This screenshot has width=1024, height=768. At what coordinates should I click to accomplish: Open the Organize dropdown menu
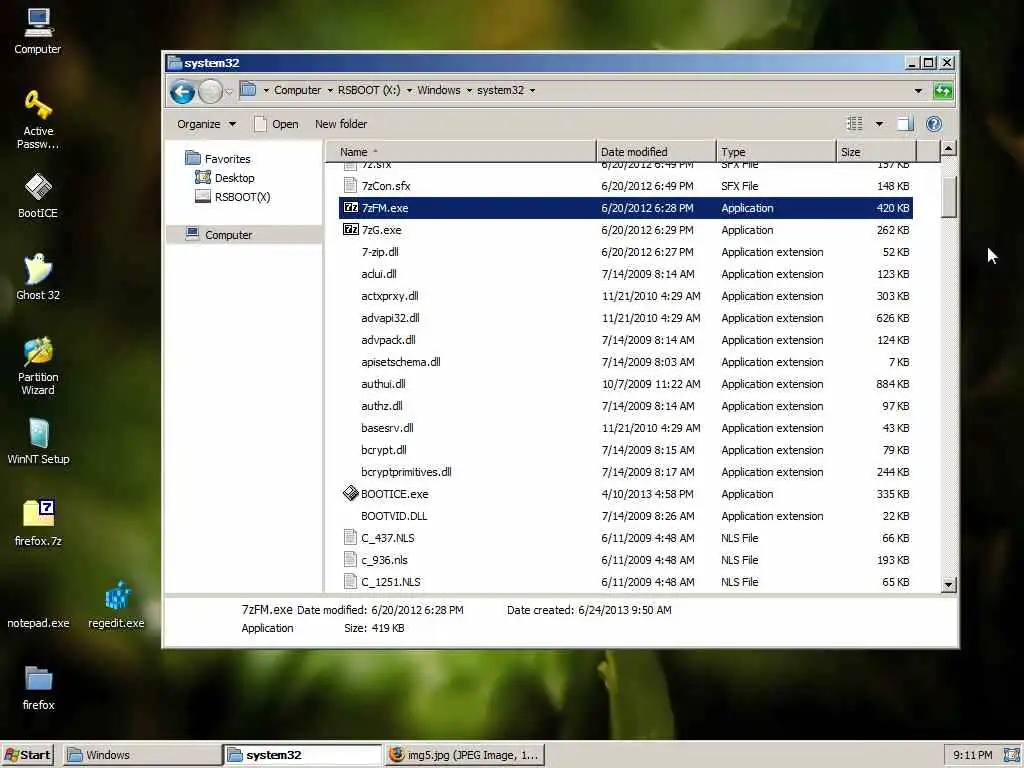click(206, 124)
